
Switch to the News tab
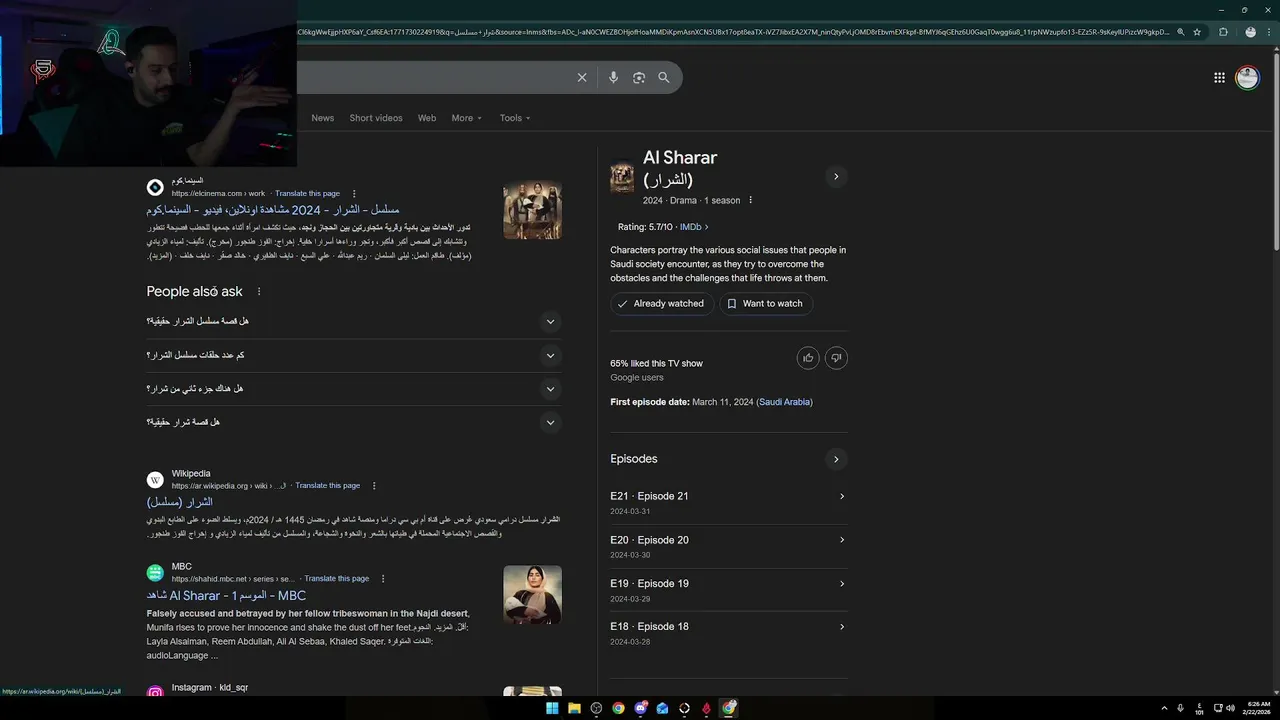pyautogui.click(x=322, y=118)
